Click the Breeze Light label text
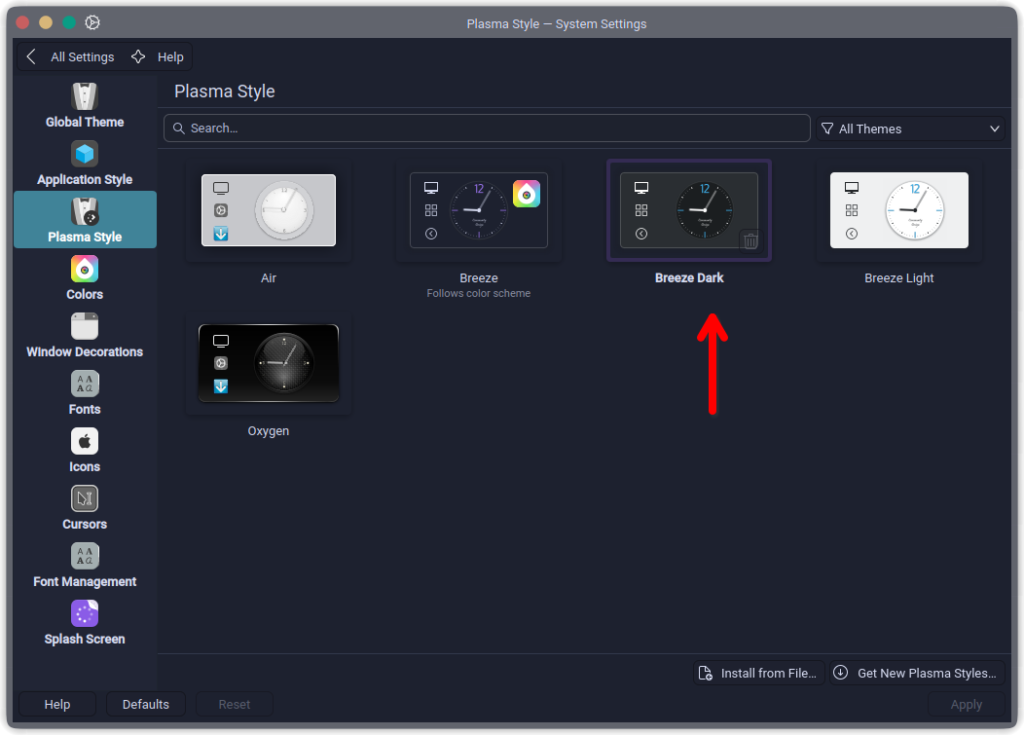This screenshot has height=735, width=1024. coord(899,278)
